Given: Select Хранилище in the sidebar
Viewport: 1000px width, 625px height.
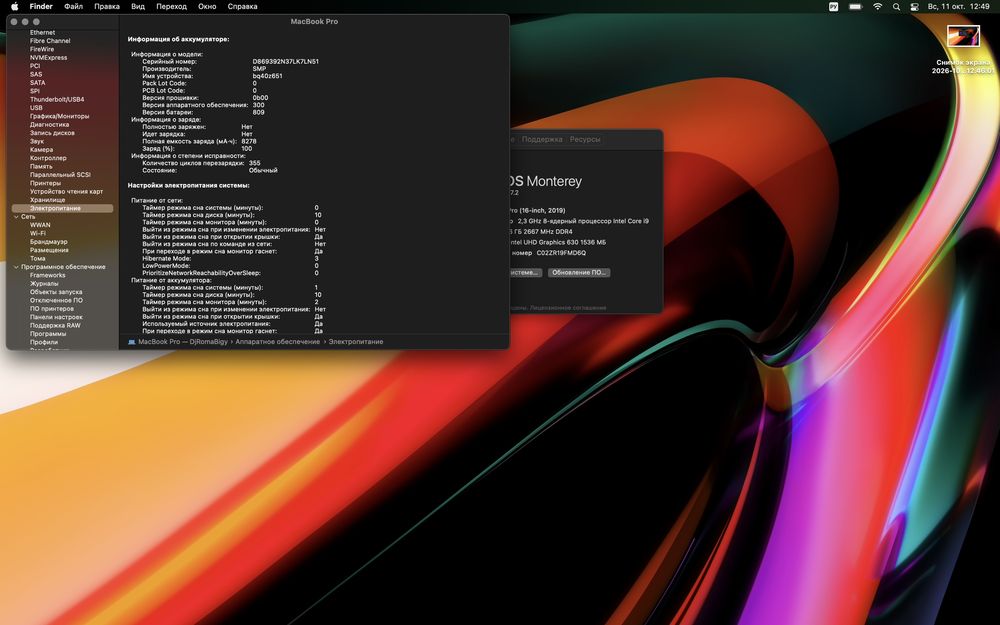Looking at the screenshot, I should 47,200.
